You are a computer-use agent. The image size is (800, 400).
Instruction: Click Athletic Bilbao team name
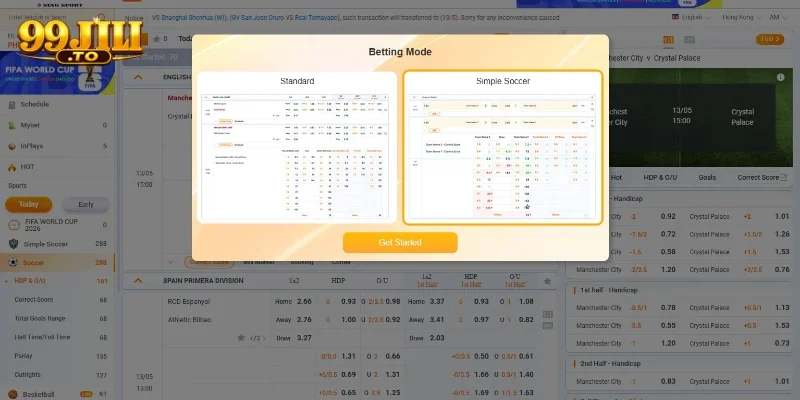[x=189, y=320]
